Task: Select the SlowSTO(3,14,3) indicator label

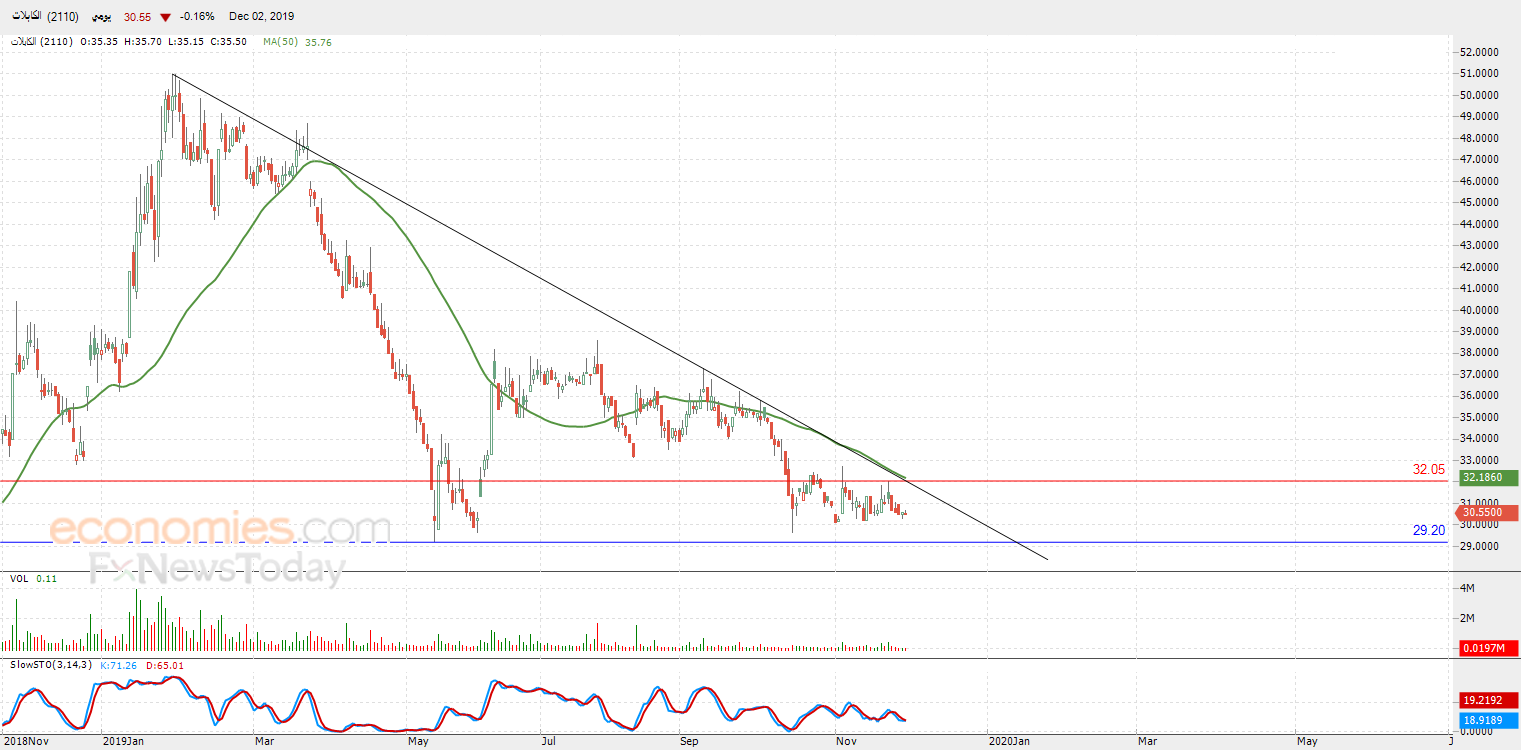Action: click(52, 664)
